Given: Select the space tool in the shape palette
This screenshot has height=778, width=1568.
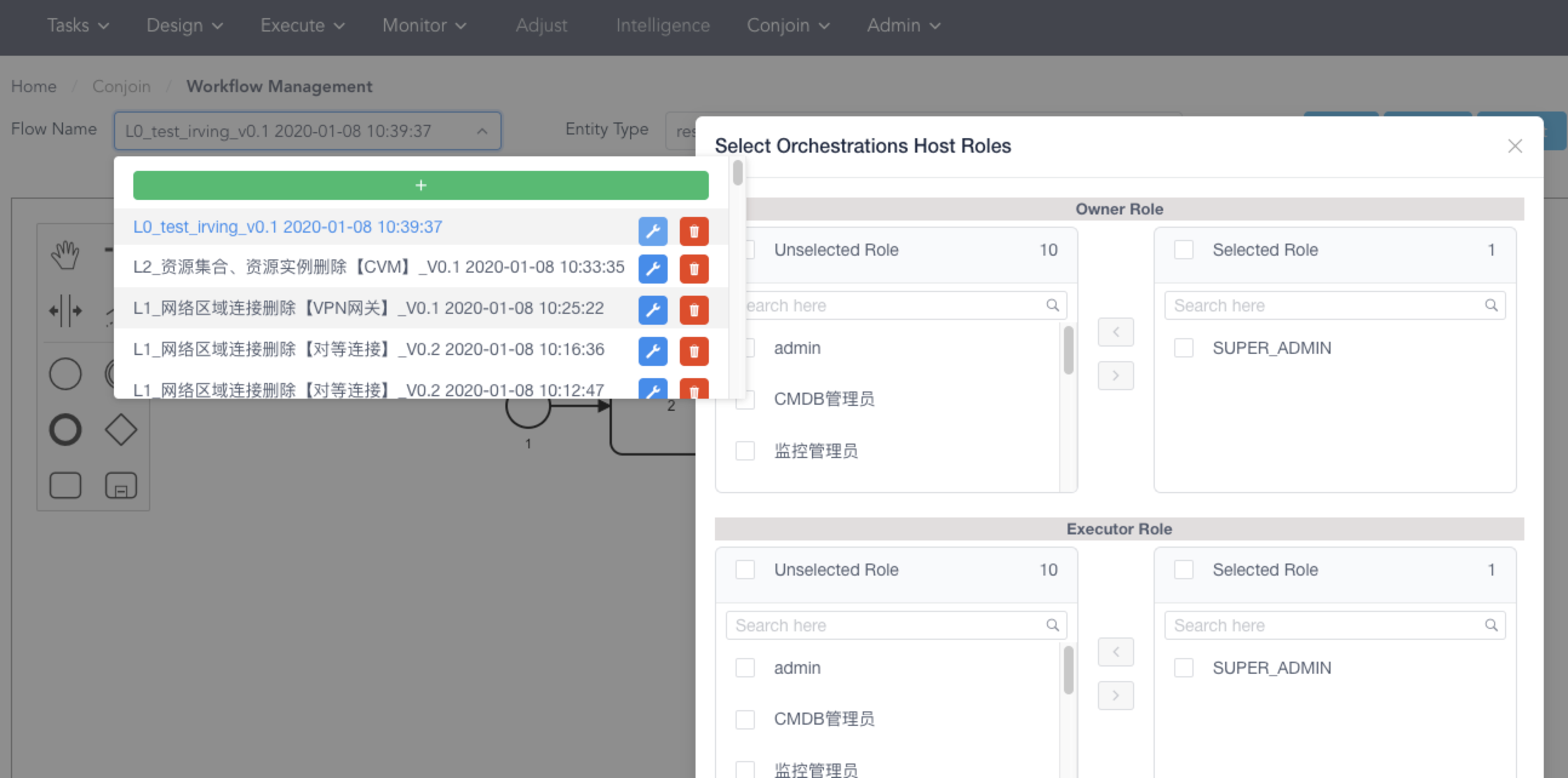Looking at the screenshot, I should pos(65,310).
